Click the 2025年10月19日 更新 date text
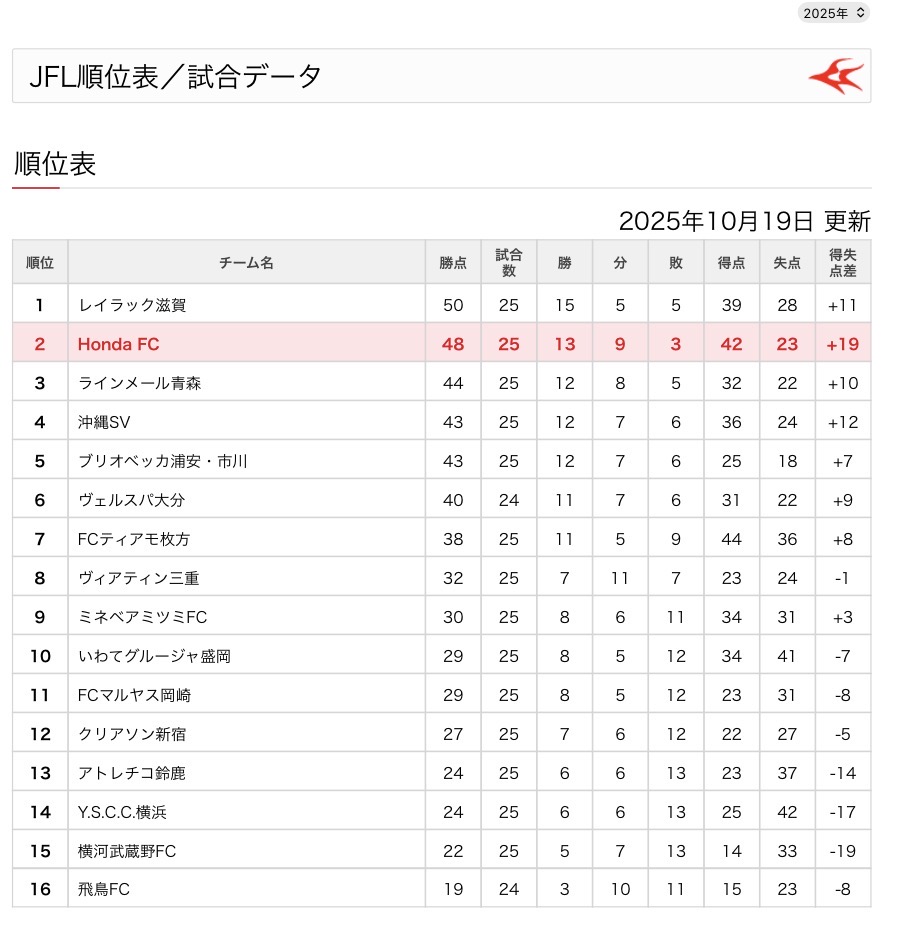This screenshot has height=944, width=909. pos(744,221)
